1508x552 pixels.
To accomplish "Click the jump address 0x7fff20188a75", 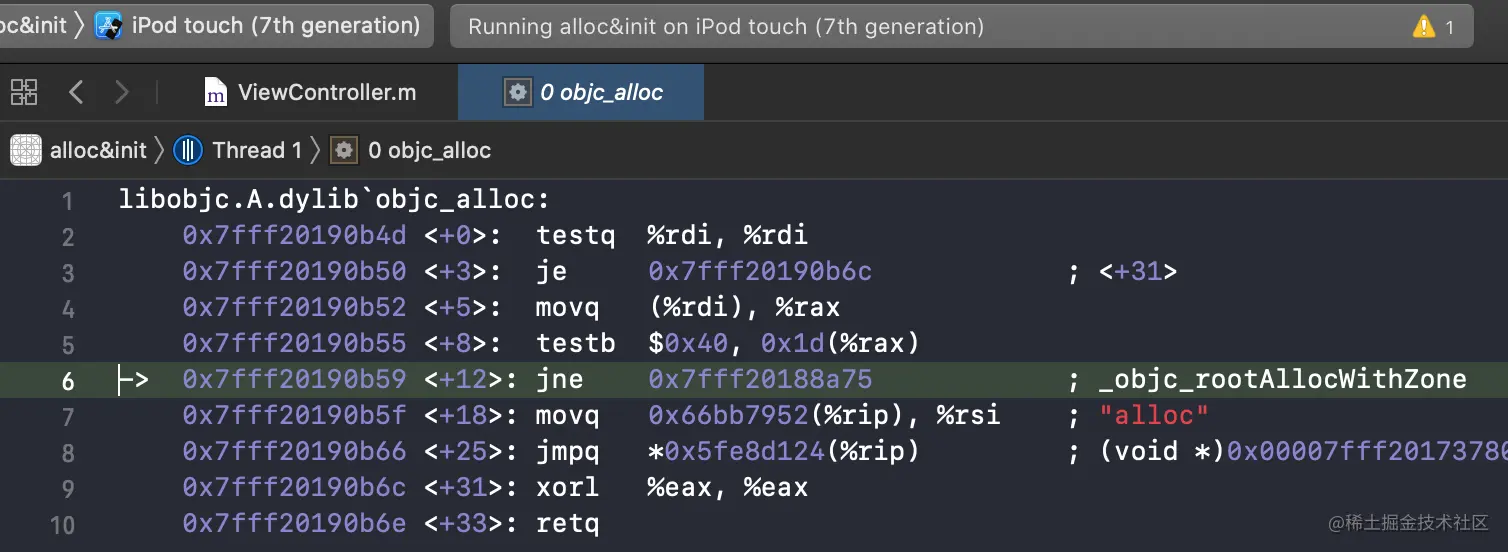I will coord(760,380).
